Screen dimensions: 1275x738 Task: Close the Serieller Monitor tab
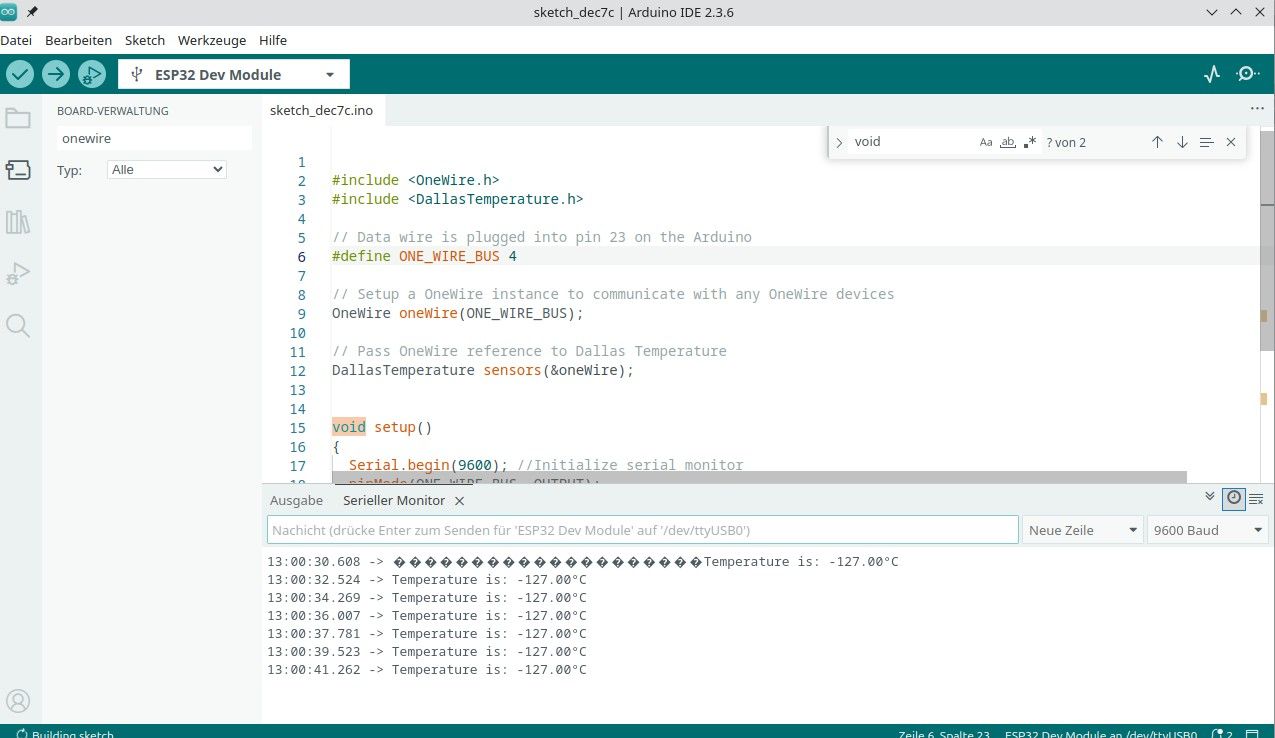coord(459,500)
